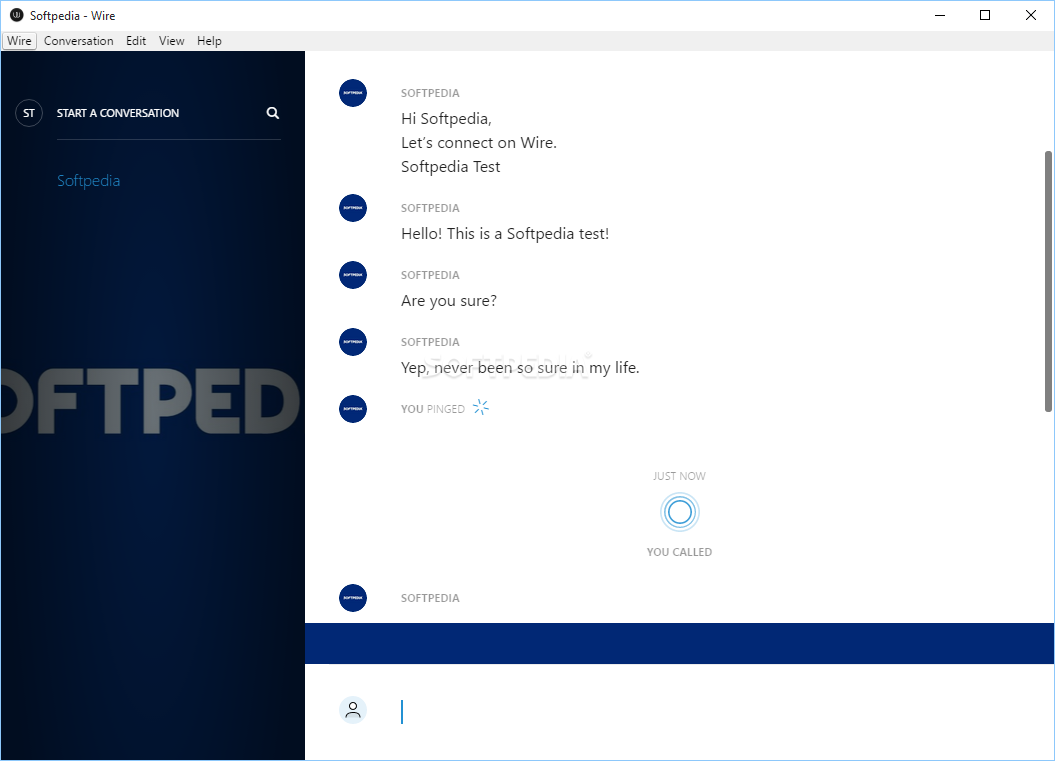Click avatar beside 'You pinged' entry
Viewport: 1055px width, 761px height.
(353, 409)
